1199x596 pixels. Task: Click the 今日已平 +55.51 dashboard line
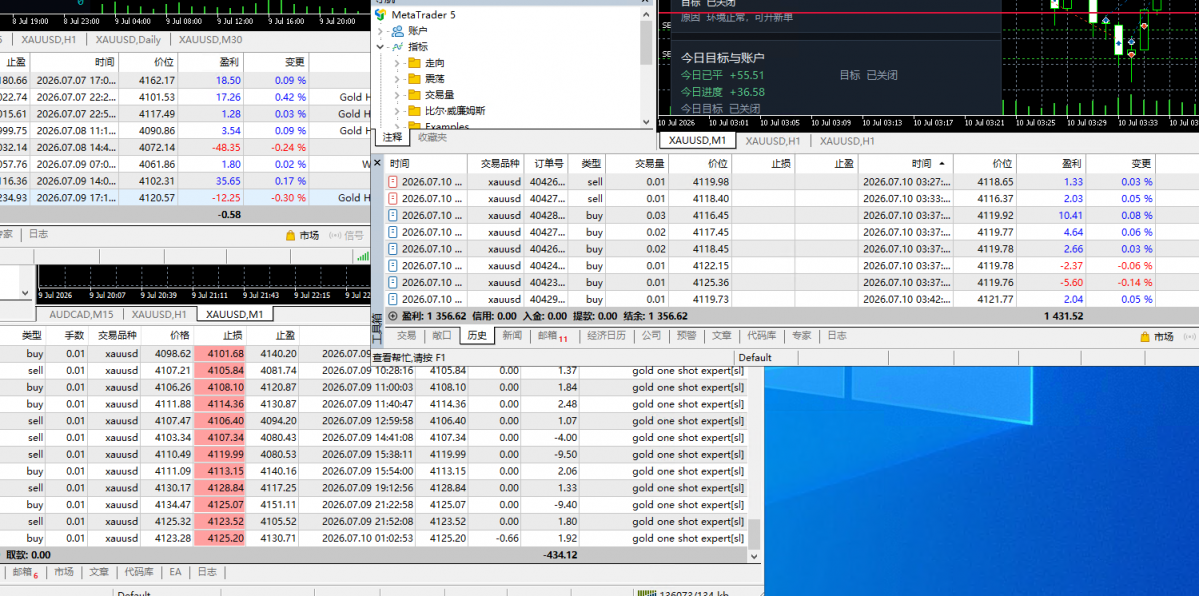723,75
